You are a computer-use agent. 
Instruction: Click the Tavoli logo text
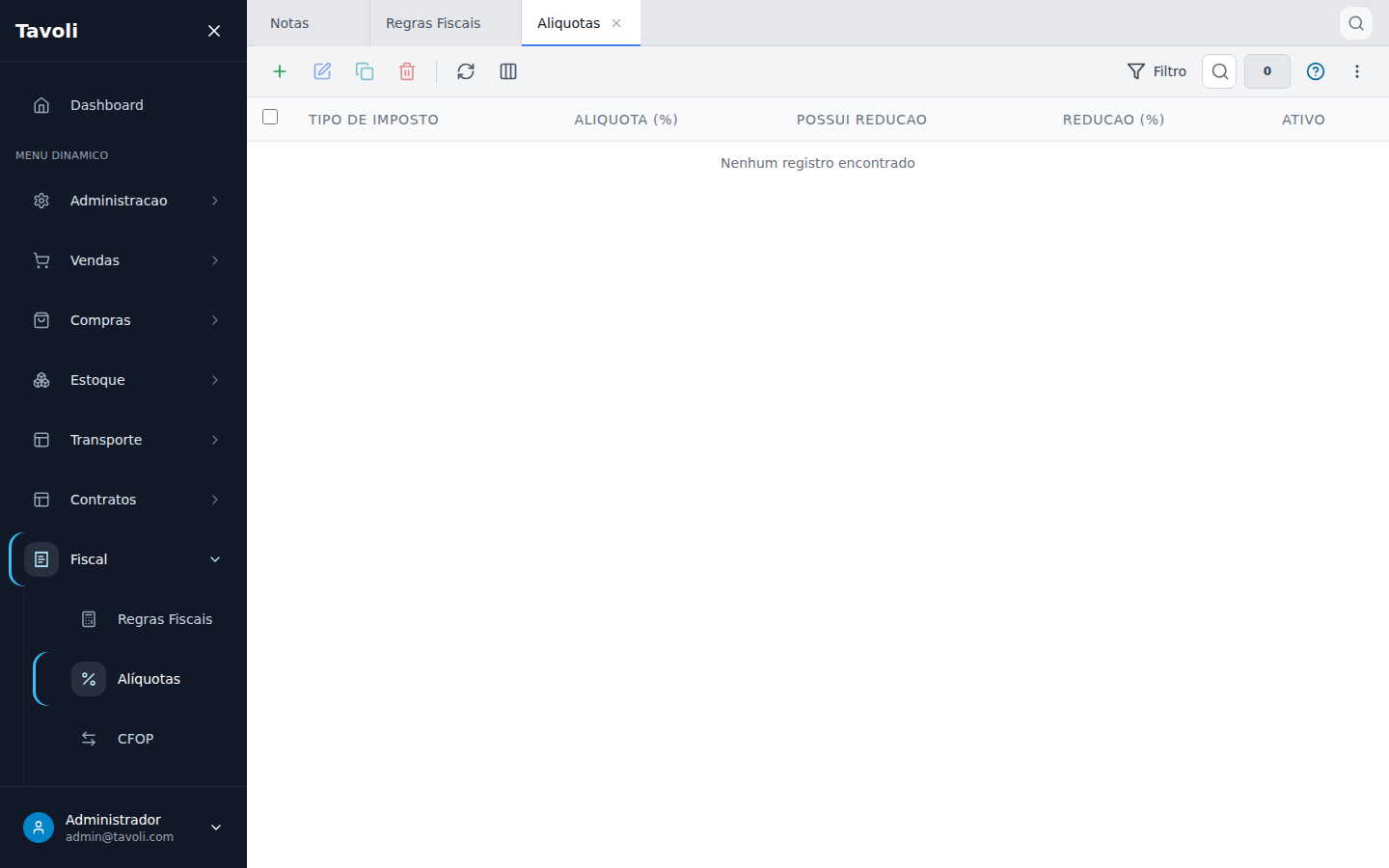[46, 31]
